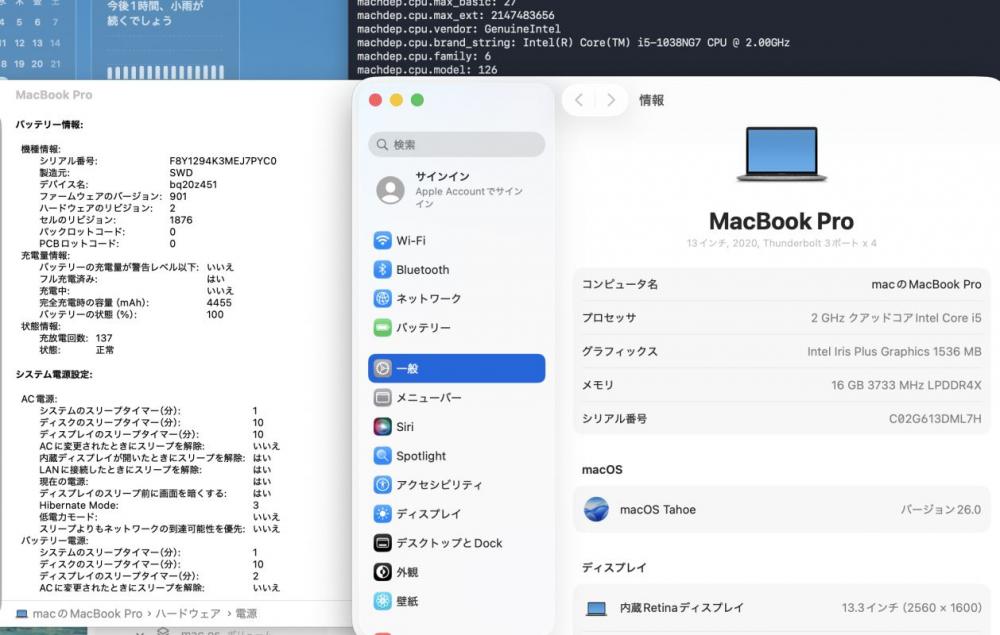Click the MacBook Pro title in System Information
1000x635 pixels.
pyautogui.click(x=54, y=95)
